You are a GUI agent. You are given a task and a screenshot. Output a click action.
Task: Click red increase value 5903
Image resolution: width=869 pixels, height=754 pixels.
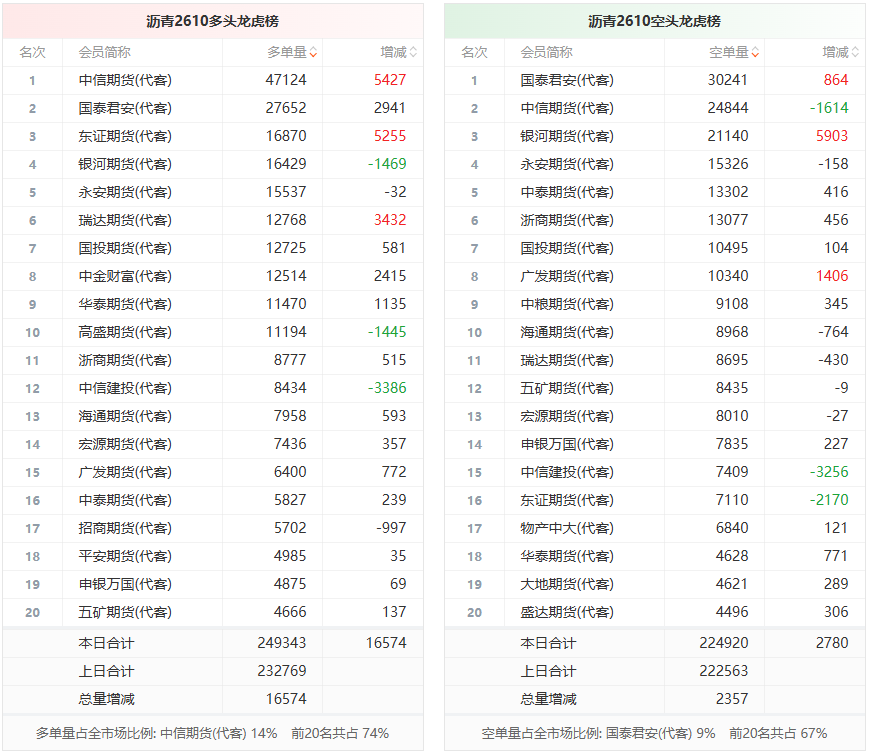pos(831,136)
